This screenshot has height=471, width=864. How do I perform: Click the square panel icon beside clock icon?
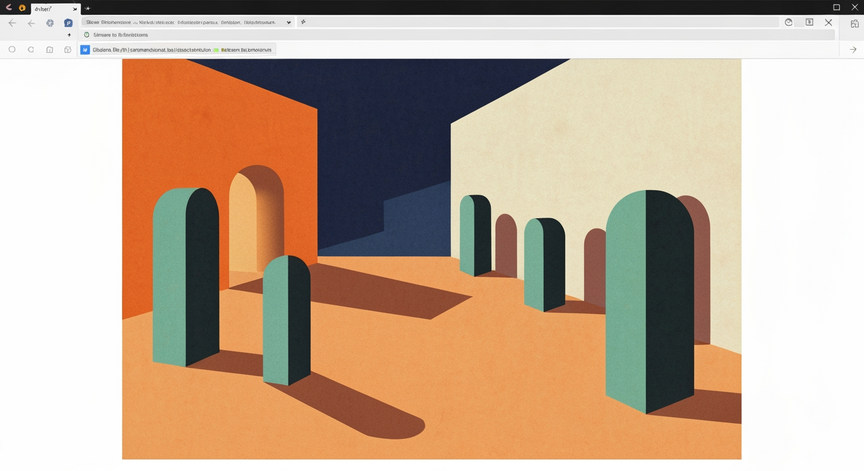tap(809, 23)
